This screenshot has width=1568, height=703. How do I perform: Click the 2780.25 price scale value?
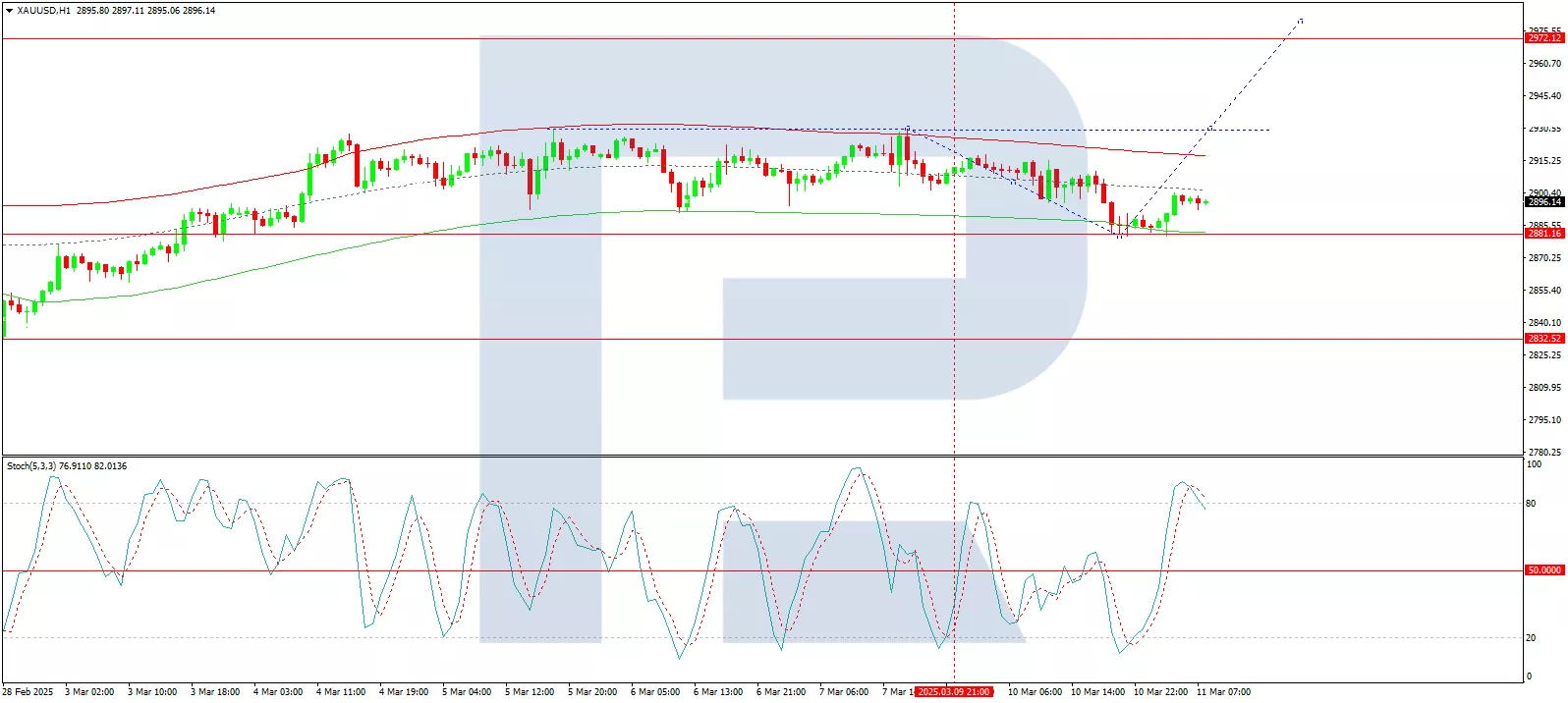click(x=1544, y=453)
